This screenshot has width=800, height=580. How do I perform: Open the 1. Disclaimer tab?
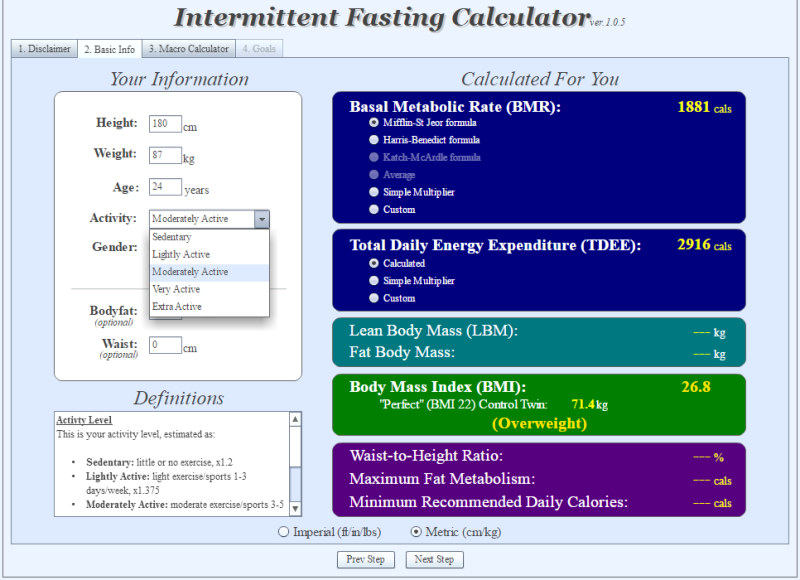point(44,49)
